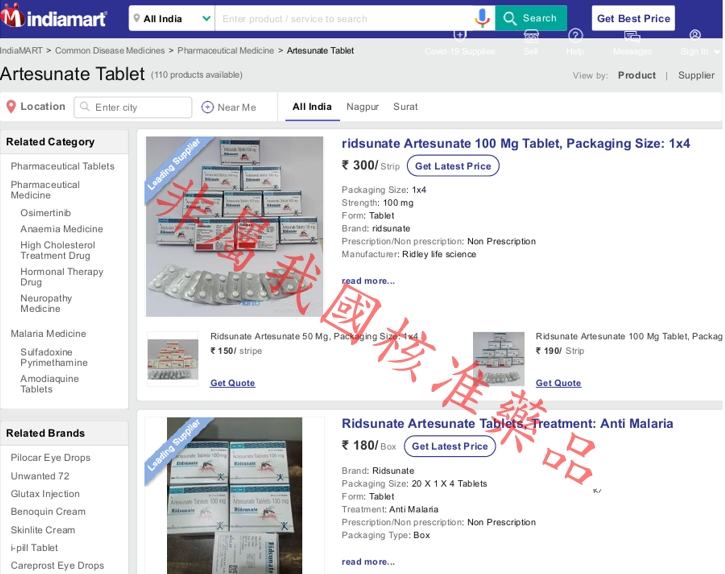Open the Help question mark icon

(x=575, y=35)
